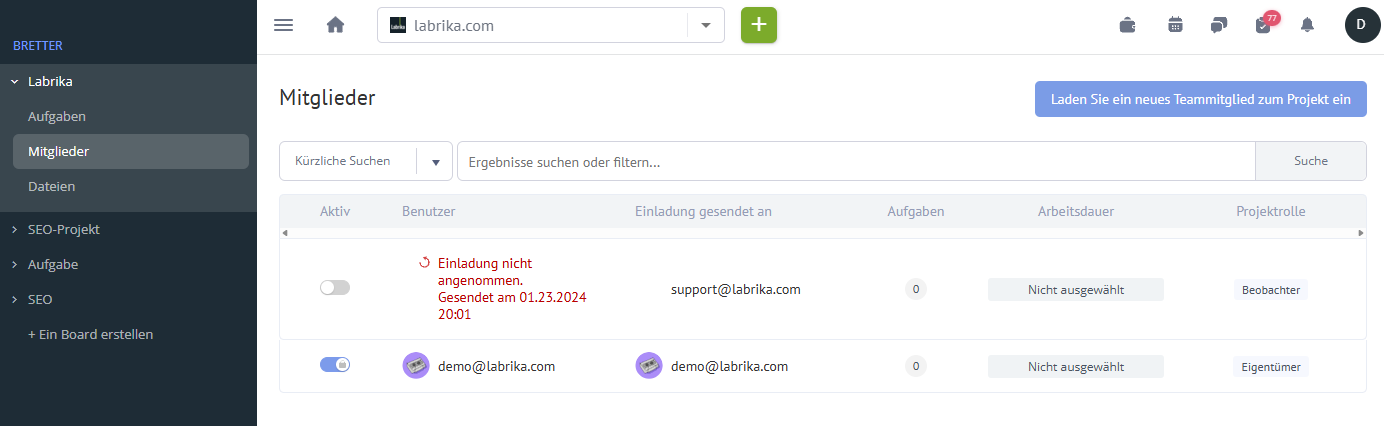
Task: Expand the labrika.com project dropdown
Action: [x=705, y=25]
